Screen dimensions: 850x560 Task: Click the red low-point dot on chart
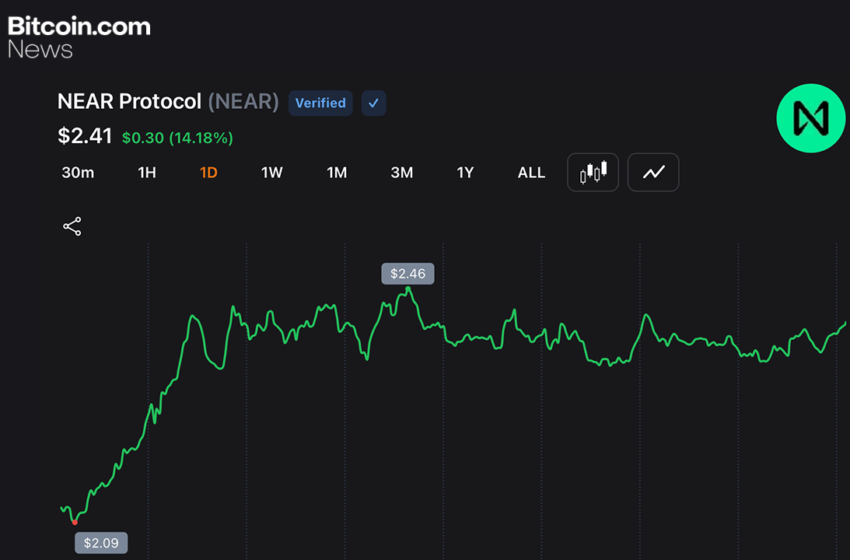[x=75, y=523]
